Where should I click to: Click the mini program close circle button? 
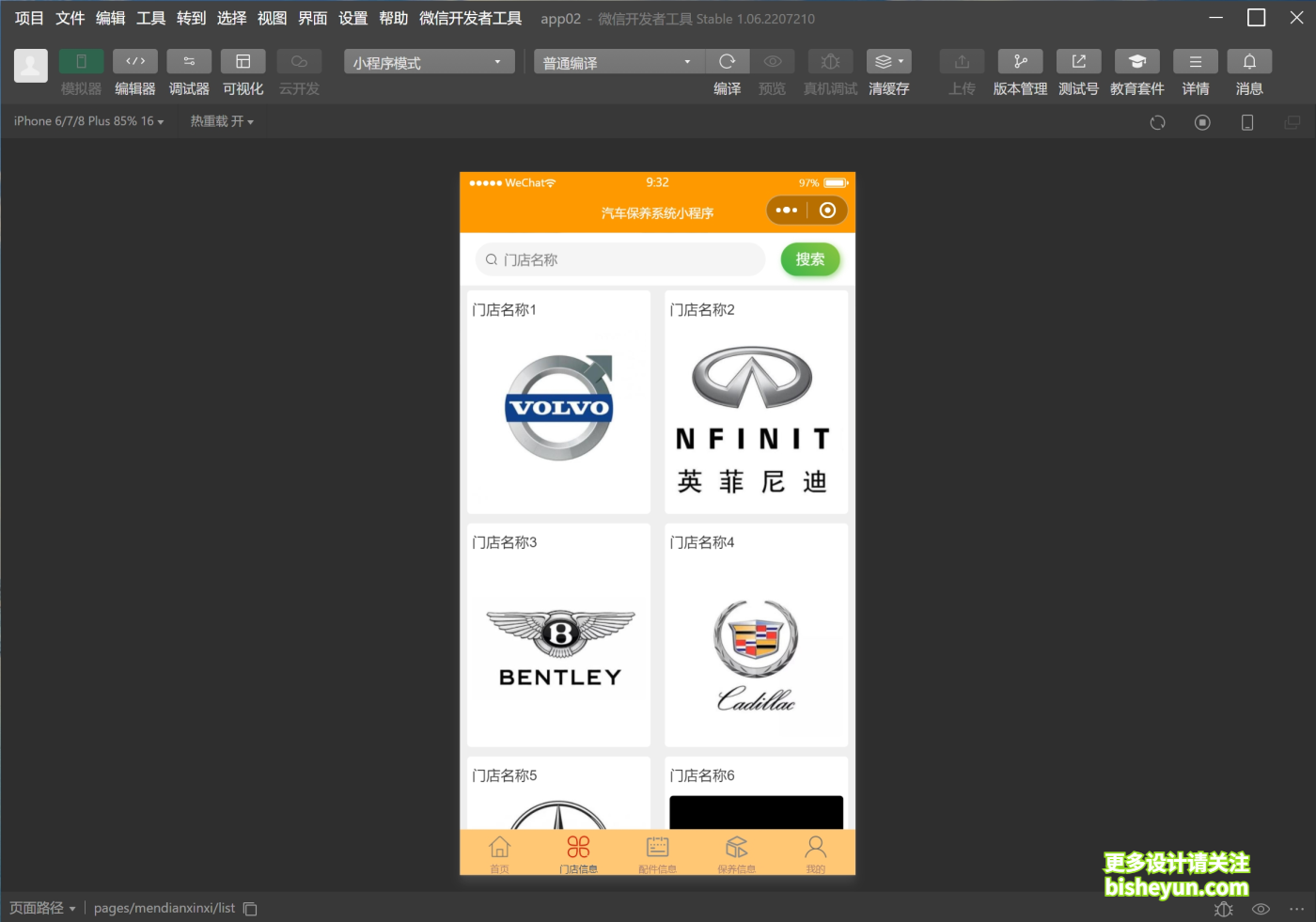(x=827, y=211)
